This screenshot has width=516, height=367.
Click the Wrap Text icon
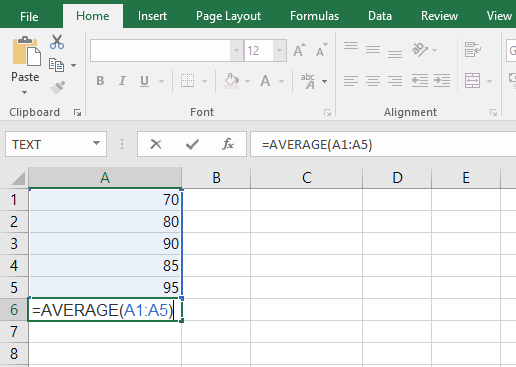473,50
